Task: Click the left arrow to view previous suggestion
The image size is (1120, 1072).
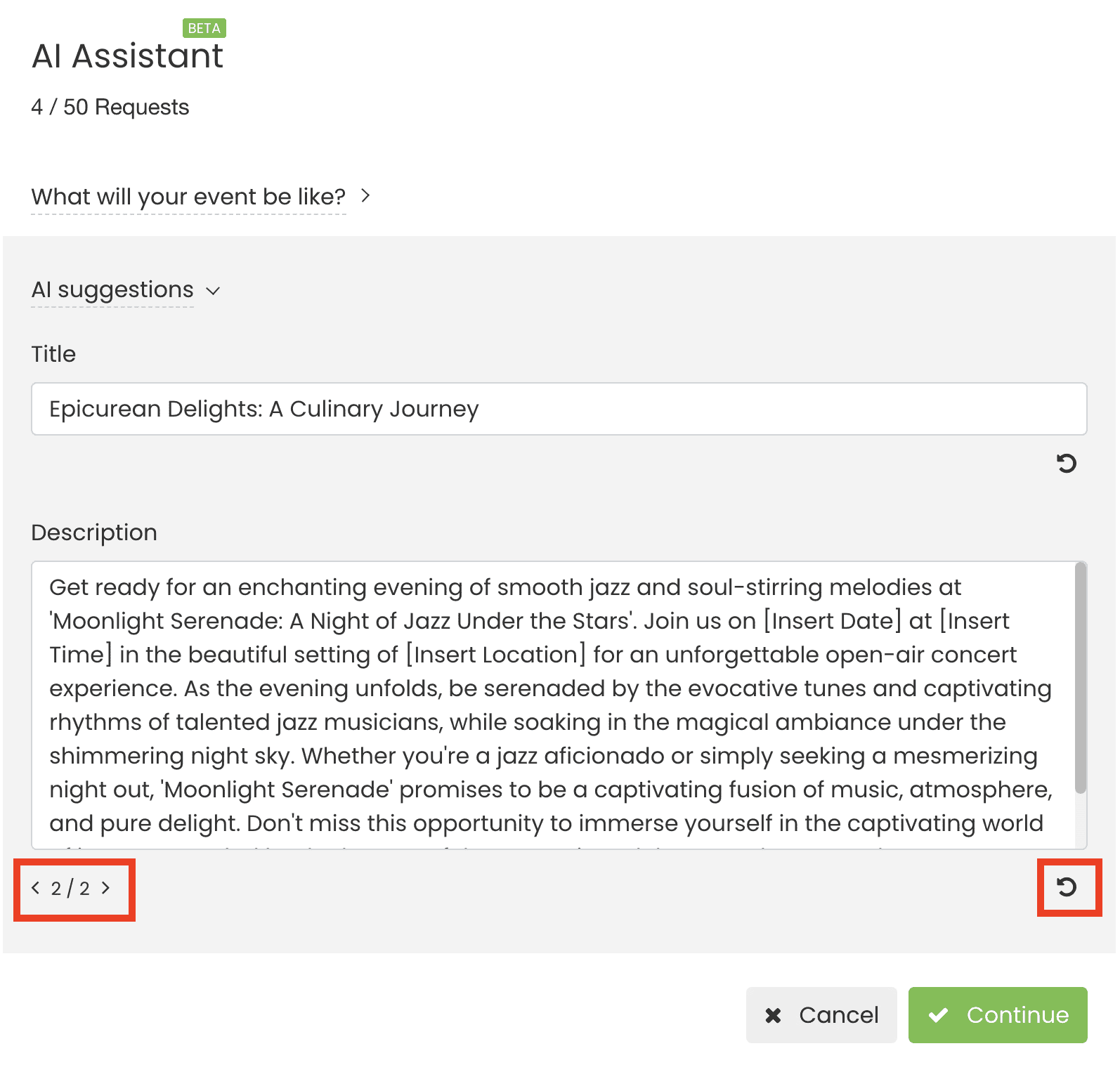Action: (35, 888)
